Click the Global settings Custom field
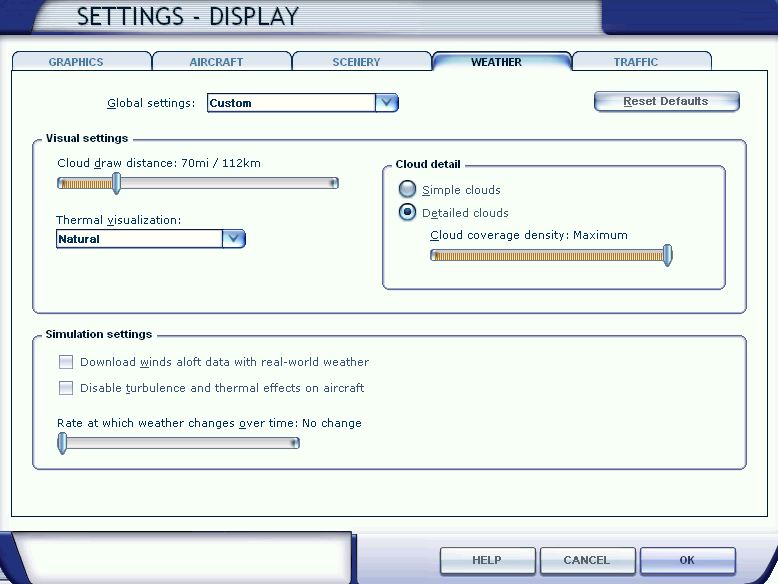Screen dimensions: 778x584 [291, 103]
